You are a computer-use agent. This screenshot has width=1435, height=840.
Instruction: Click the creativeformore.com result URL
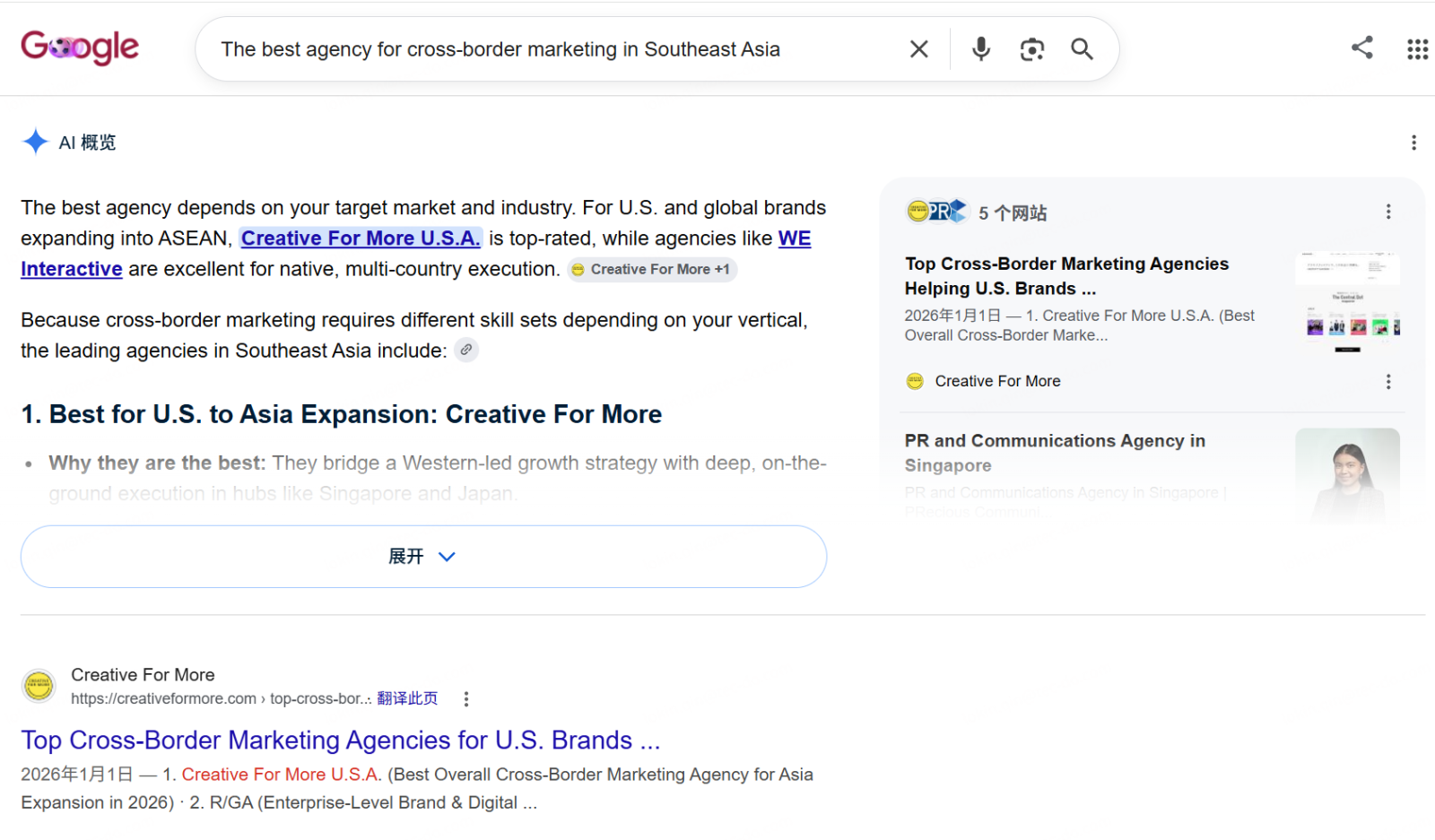pyautogui.click(x=221, y=699)
